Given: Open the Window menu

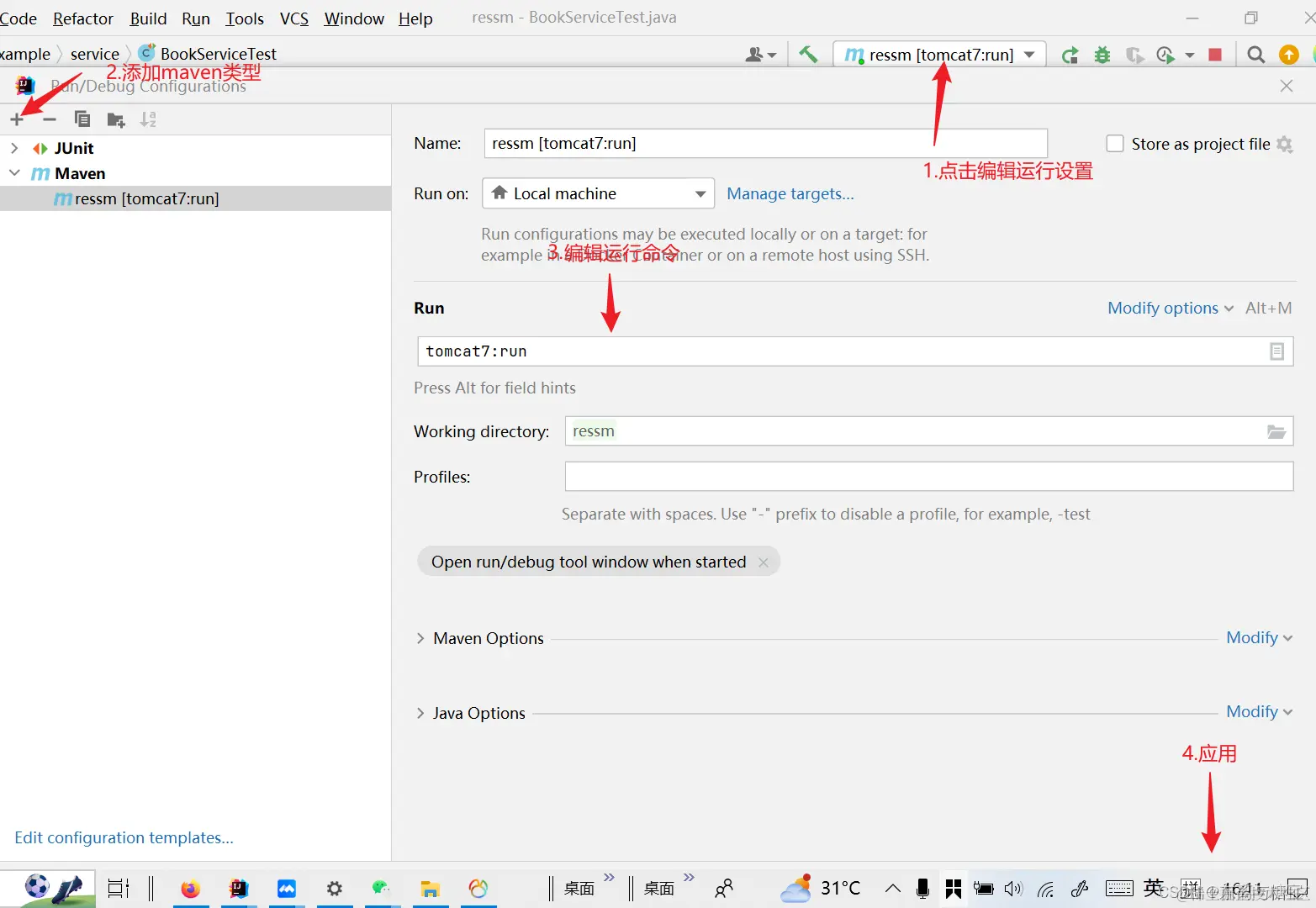Looking at the screenshot, I should point(354,18).
